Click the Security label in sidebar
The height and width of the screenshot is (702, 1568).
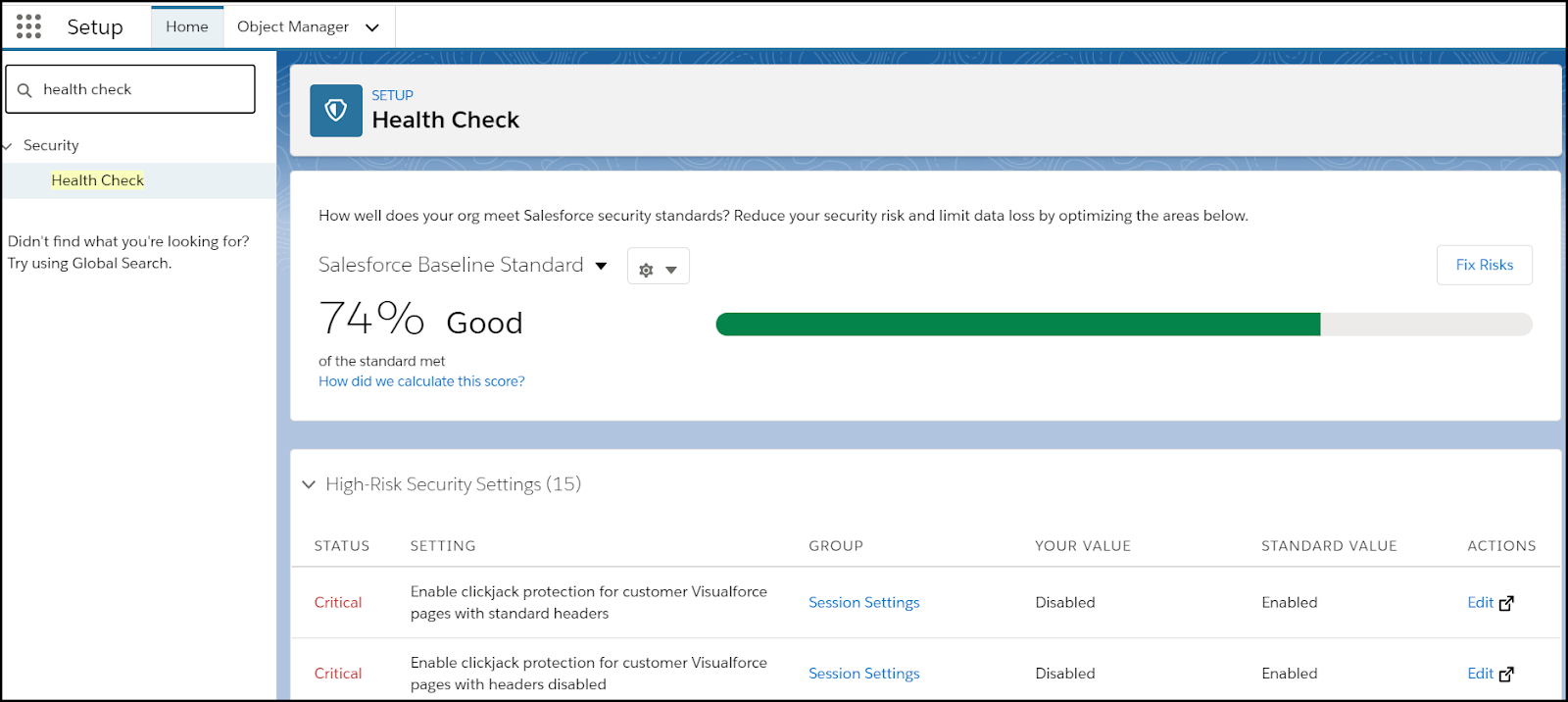(x=51, y=145)
